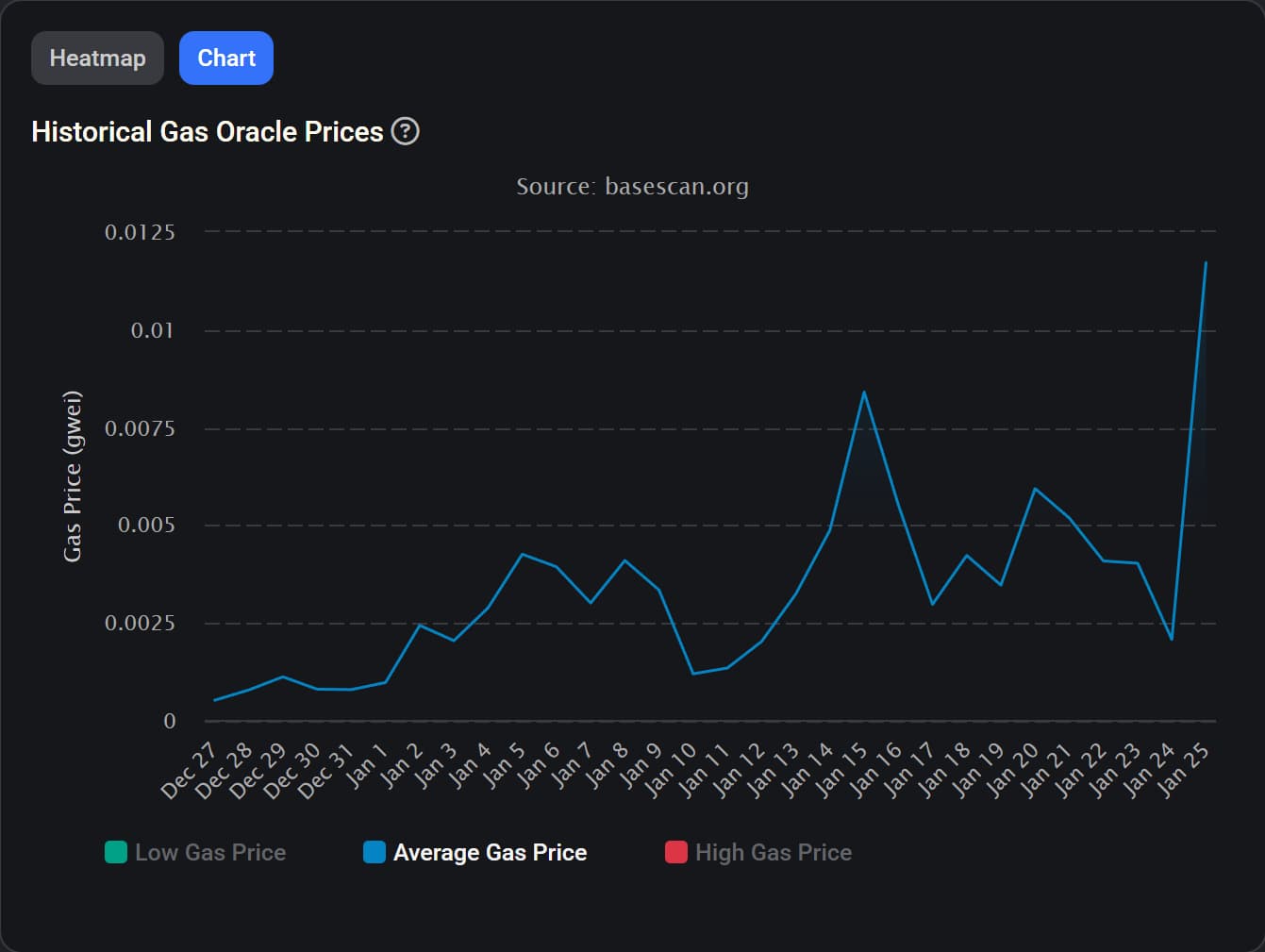Viewport: 1265px width, 952px height.
Task: Toggle the High Gas Price series label
Action: pyautogui.click(x=774, y=852)
